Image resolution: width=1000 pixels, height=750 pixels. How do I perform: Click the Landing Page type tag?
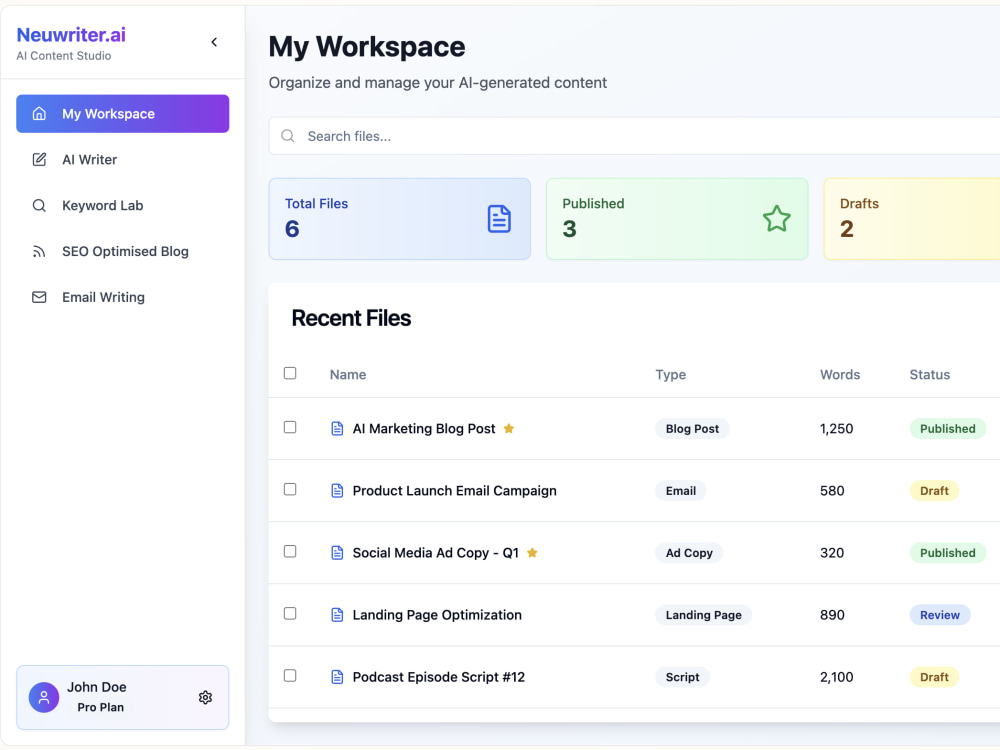(703, 615)
